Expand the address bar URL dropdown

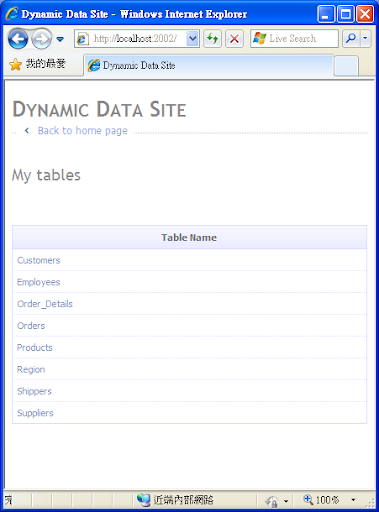193,39
